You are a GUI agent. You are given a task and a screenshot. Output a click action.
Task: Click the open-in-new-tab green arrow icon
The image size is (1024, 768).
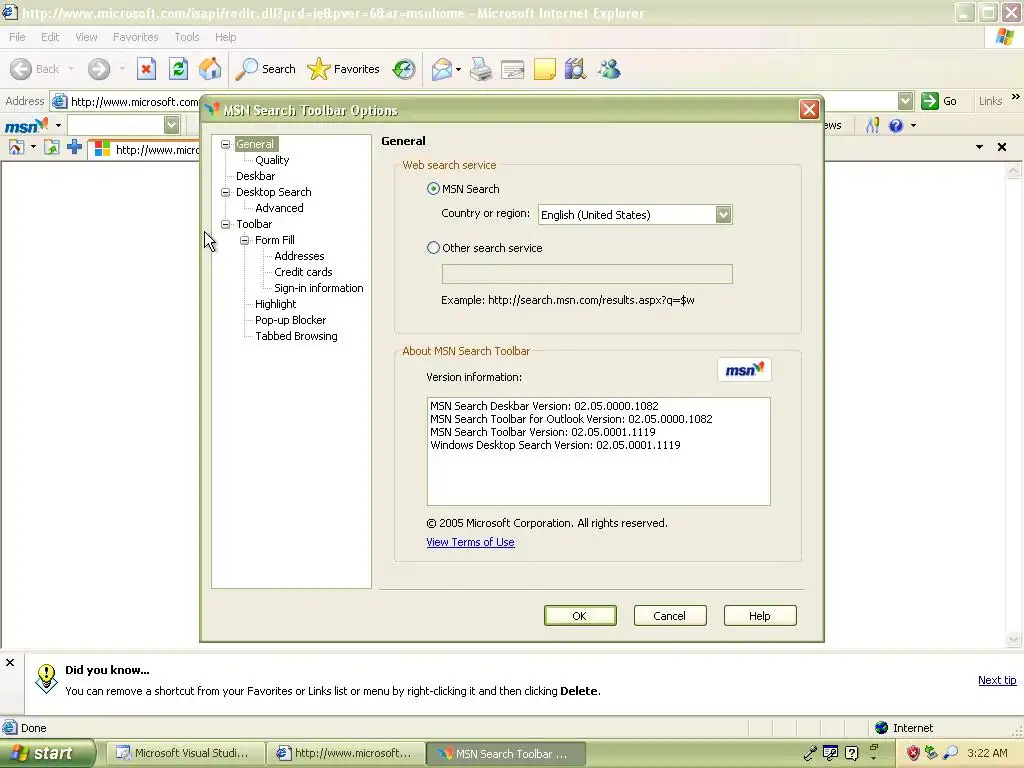(x=52, y=148)
